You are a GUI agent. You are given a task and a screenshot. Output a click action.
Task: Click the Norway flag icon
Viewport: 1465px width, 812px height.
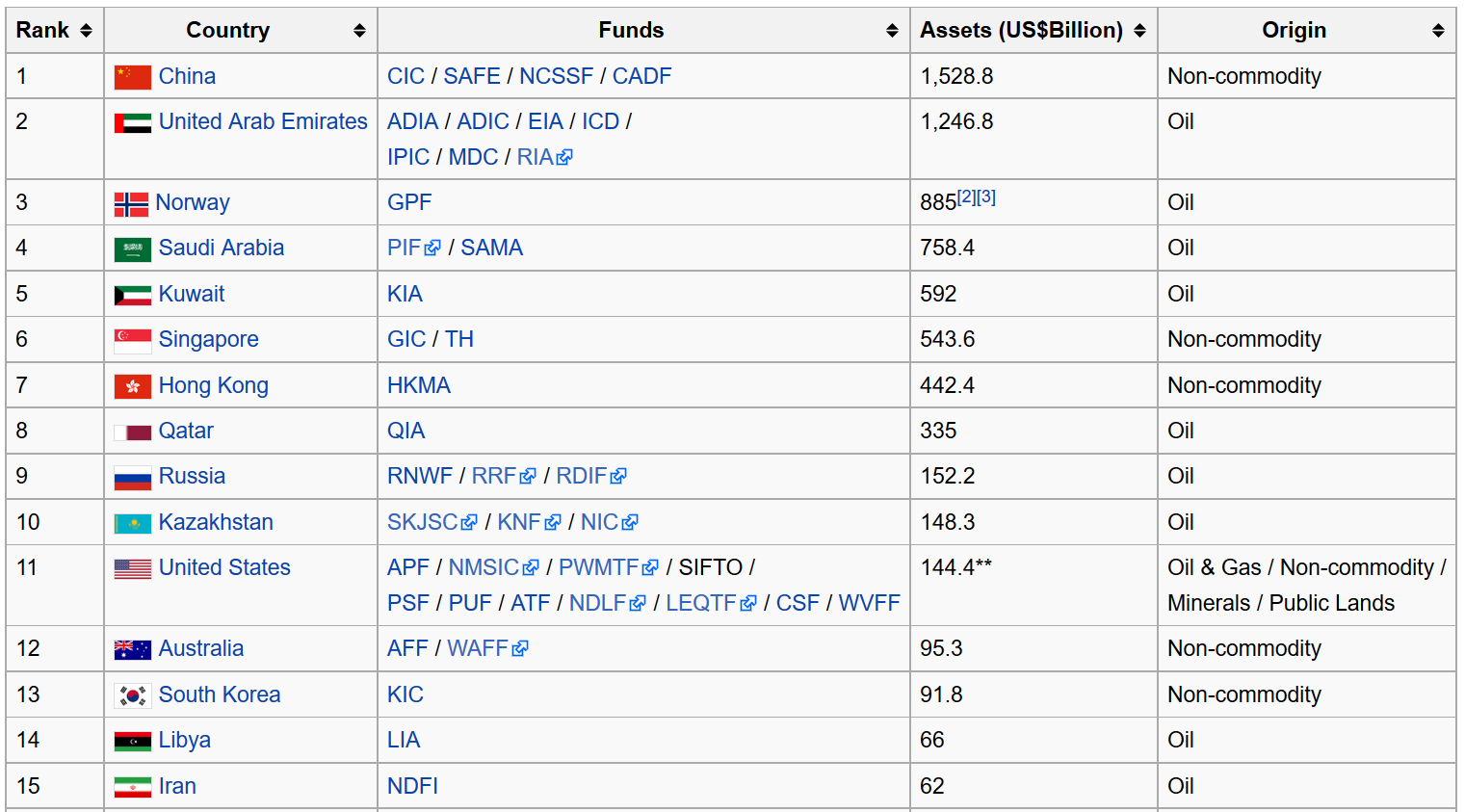(x=131, y=204)
